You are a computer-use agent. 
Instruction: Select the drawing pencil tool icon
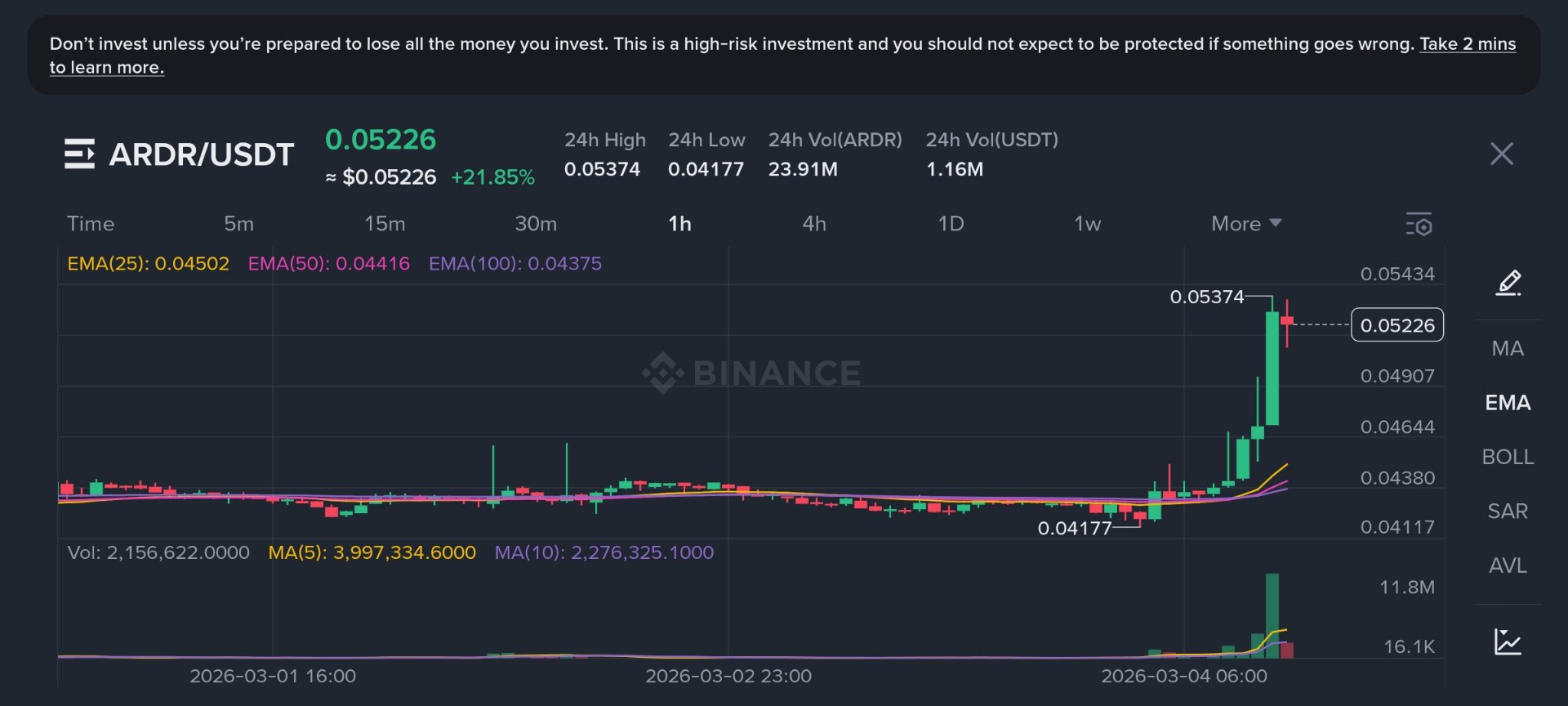1508,283
